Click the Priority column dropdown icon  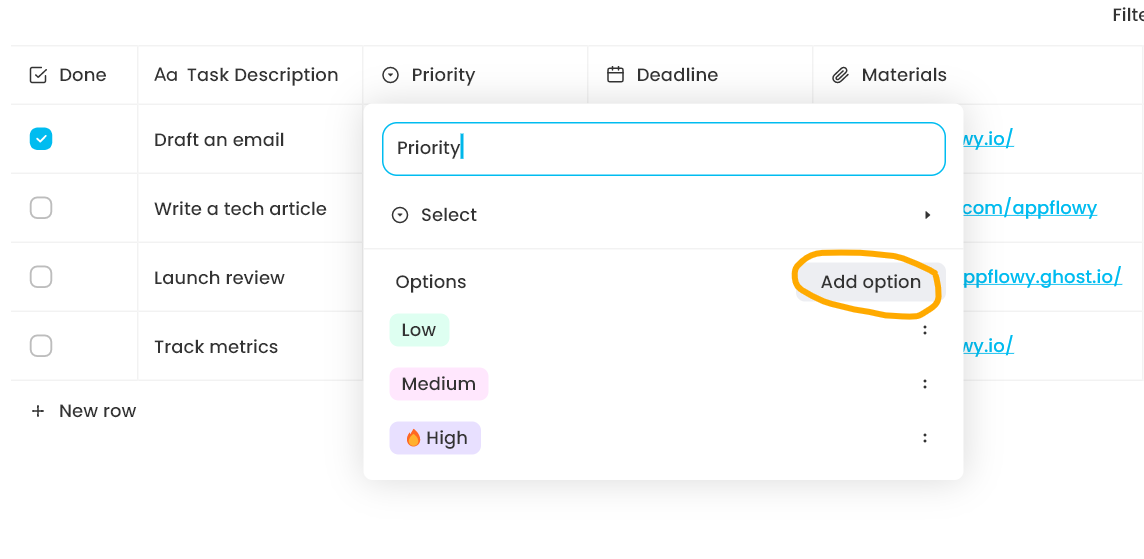tap(391, 75)
